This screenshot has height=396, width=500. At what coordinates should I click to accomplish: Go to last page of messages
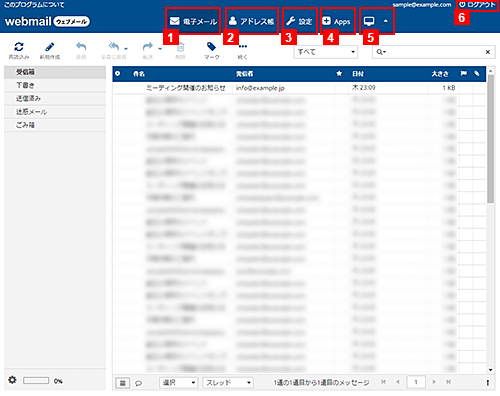click(x=448, y=382)
